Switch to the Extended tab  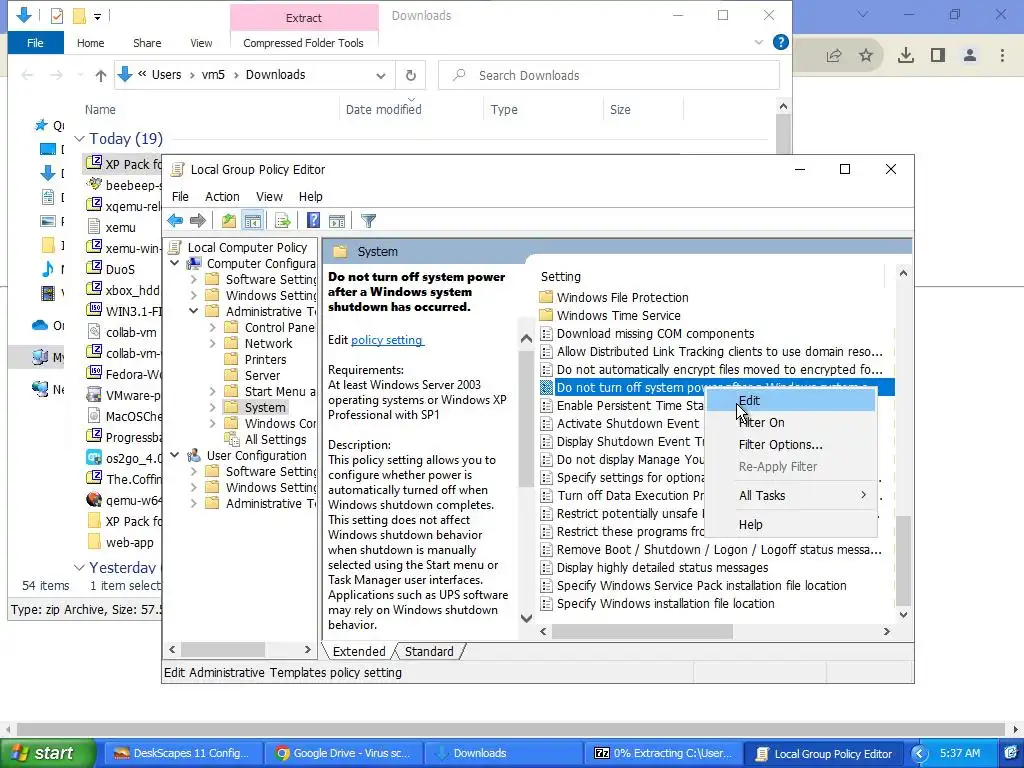coord(359,651)
